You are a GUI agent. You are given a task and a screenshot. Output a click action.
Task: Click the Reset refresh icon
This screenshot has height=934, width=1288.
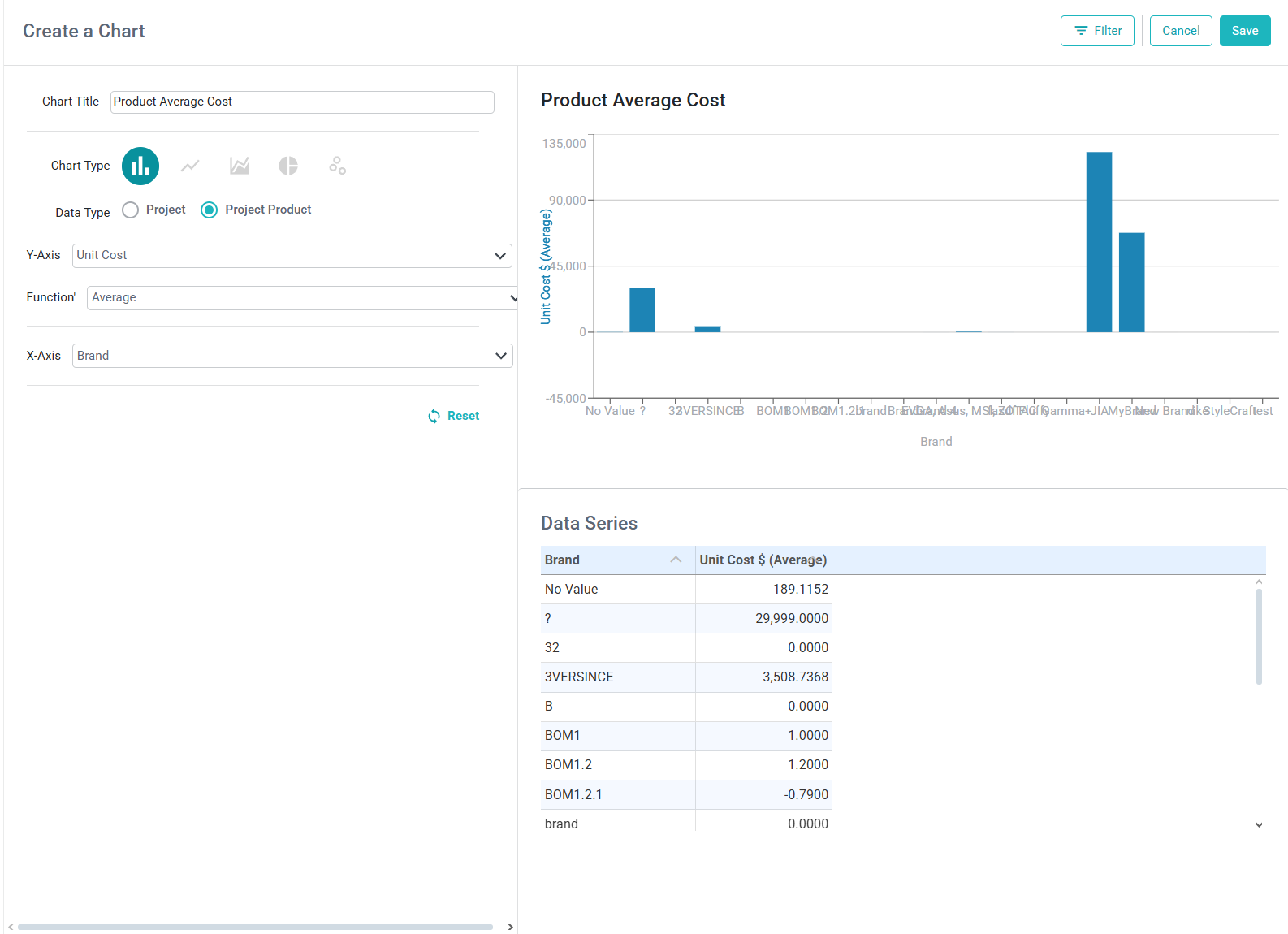434,416
